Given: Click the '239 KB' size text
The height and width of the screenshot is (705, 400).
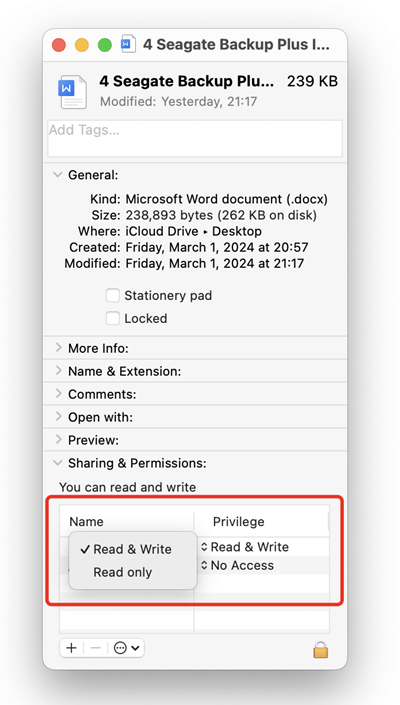Looking at the screenshot, I should (x=312, y=81).
